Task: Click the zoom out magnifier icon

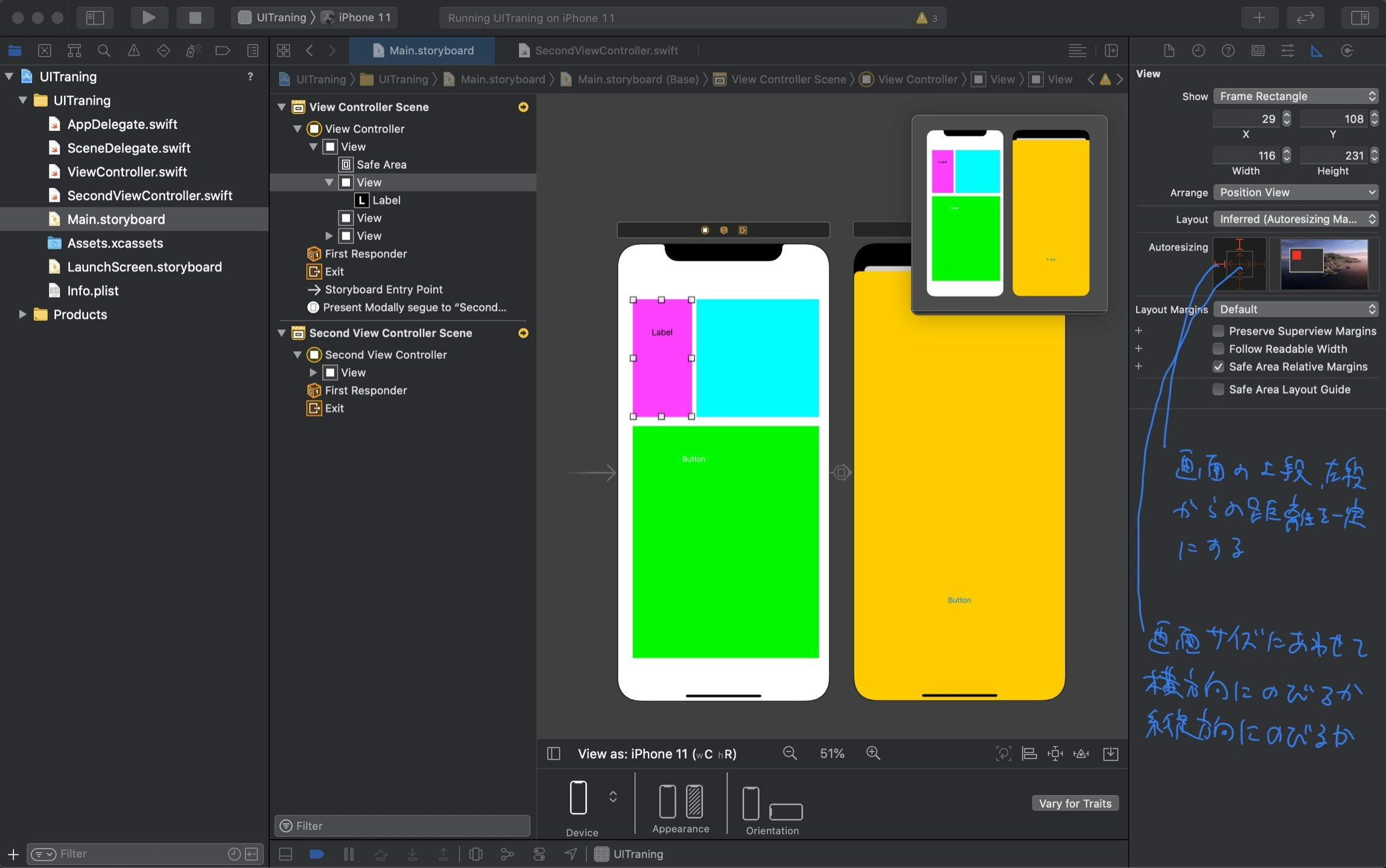Action: pyautogui.click(x=789, y=753)
